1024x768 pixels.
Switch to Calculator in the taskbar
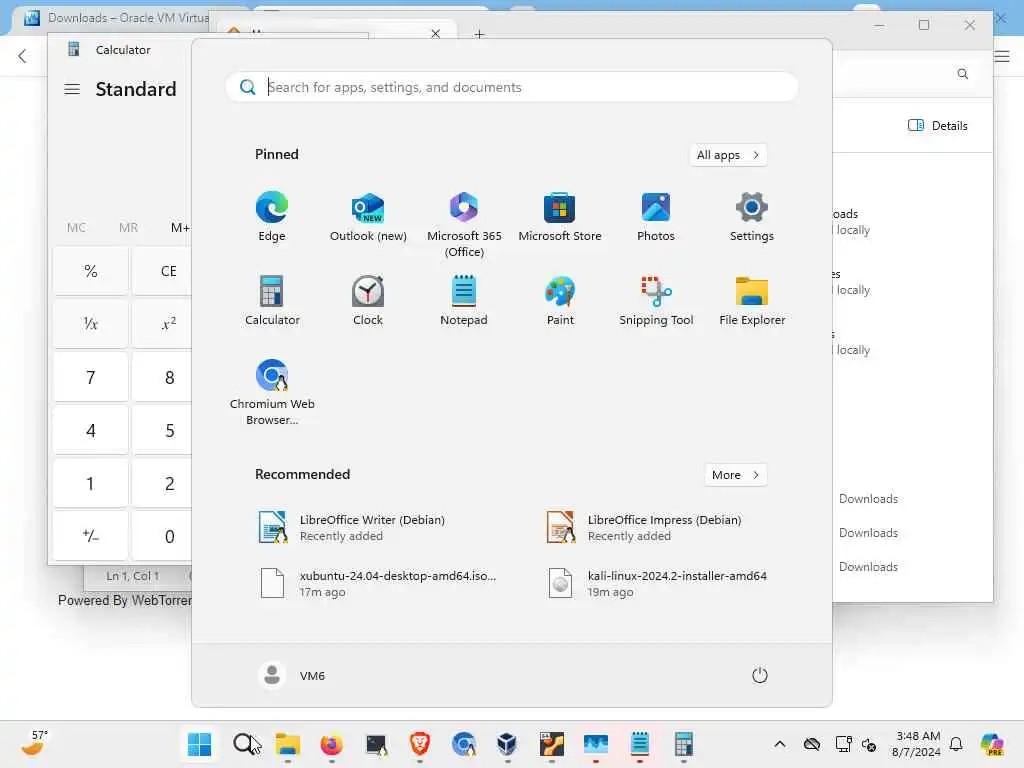[684, 744]
